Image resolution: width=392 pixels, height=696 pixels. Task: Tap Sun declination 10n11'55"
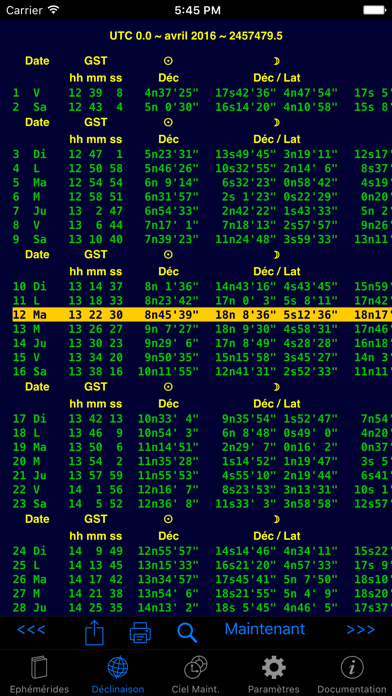168,372
